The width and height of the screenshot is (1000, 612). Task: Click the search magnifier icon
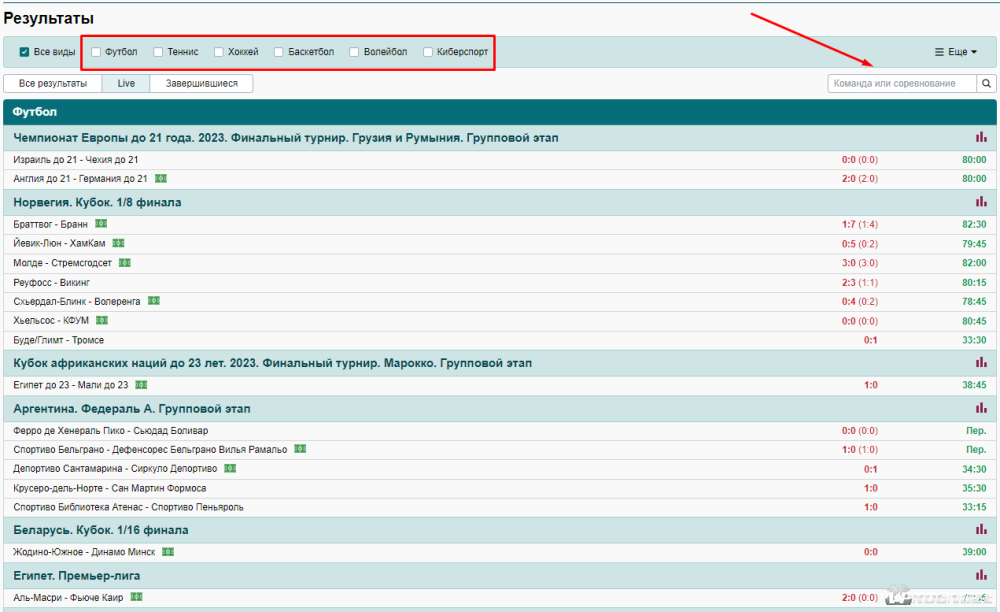[986, 84]
